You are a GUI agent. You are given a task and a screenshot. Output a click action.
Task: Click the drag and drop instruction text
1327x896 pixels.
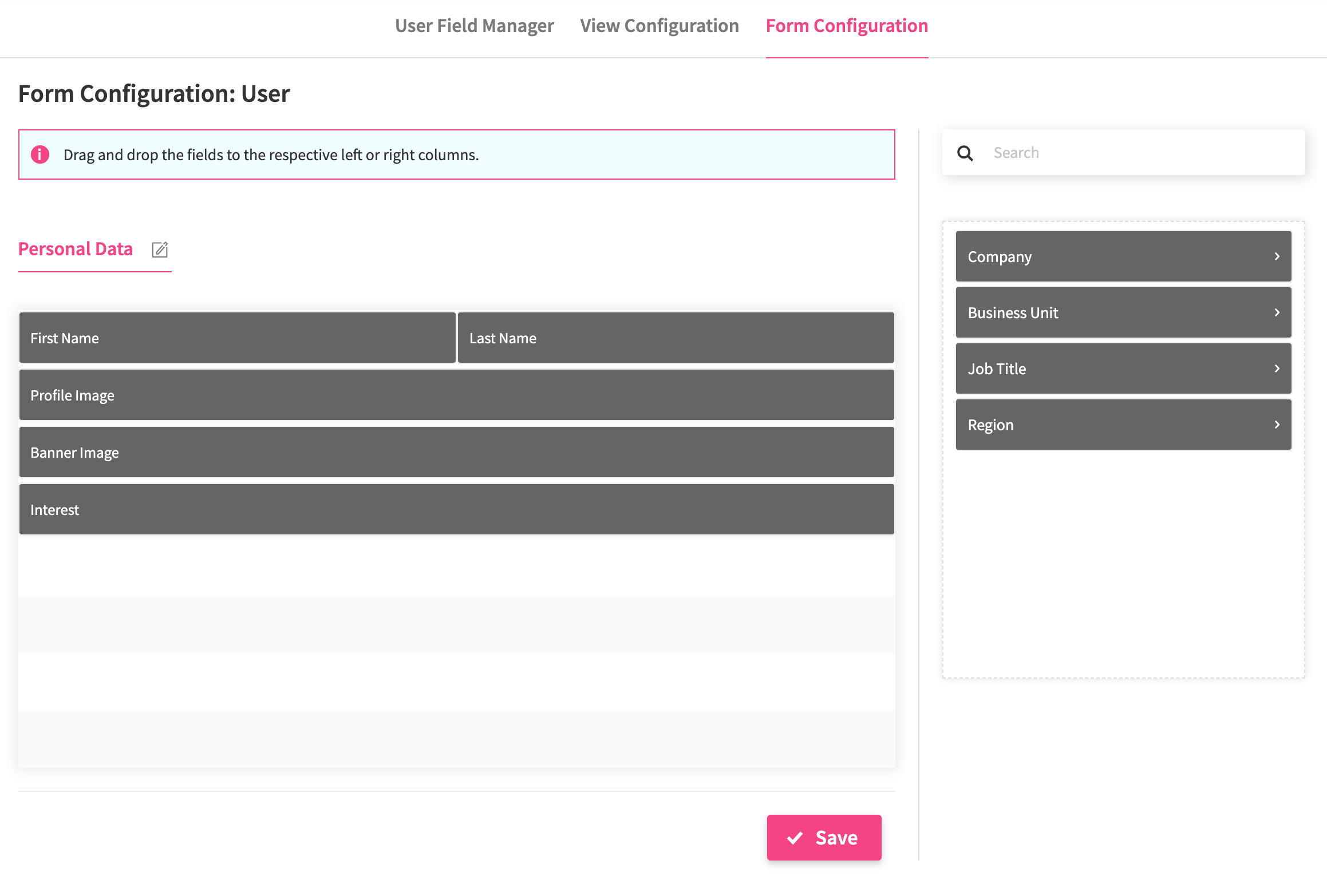pos(271,155)
